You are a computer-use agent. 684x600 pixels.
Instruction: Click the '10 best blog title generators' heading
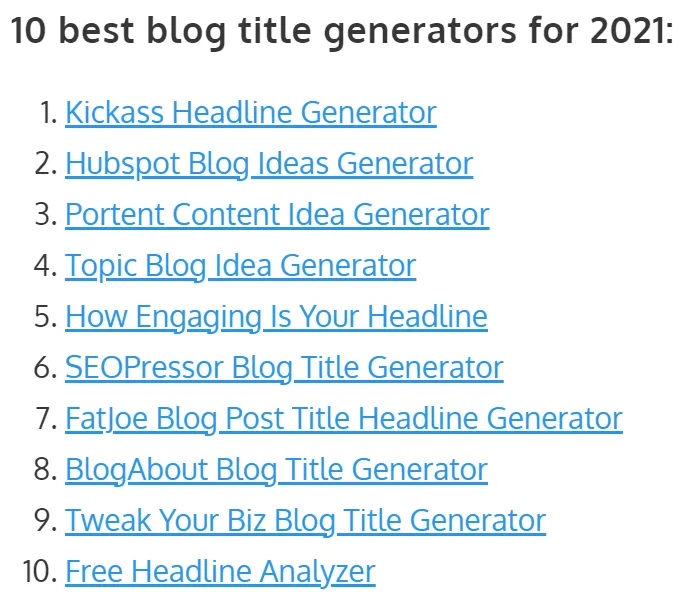(341, 32)
